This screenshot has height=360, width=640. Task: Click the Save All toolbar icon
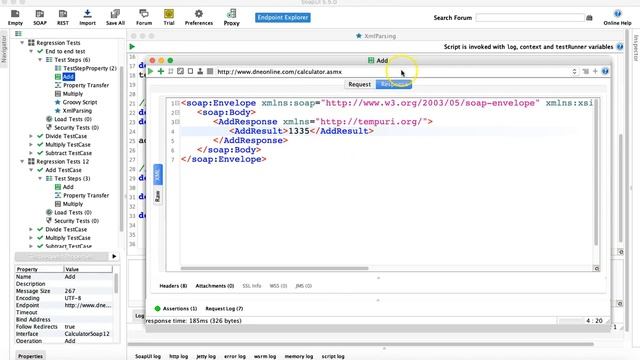[115, 18]
